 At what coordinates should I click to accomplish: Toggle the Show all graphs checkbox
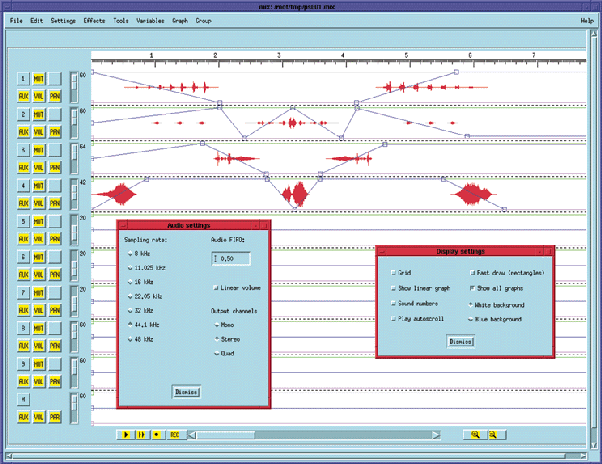tap(471, 287)
